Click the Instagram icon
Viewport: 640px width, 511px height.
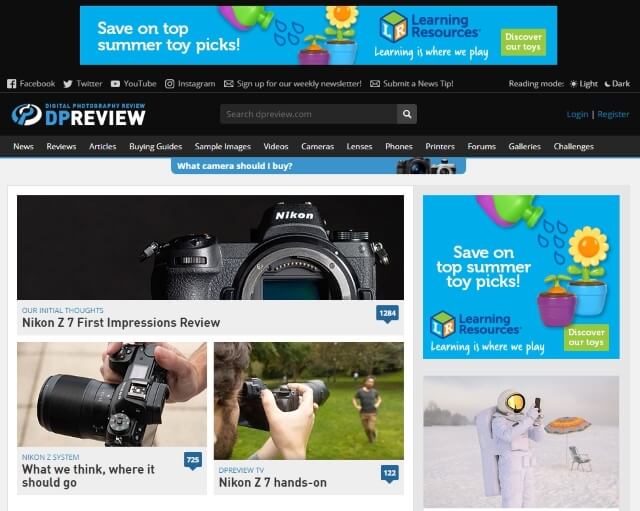(x=169, y=84)
